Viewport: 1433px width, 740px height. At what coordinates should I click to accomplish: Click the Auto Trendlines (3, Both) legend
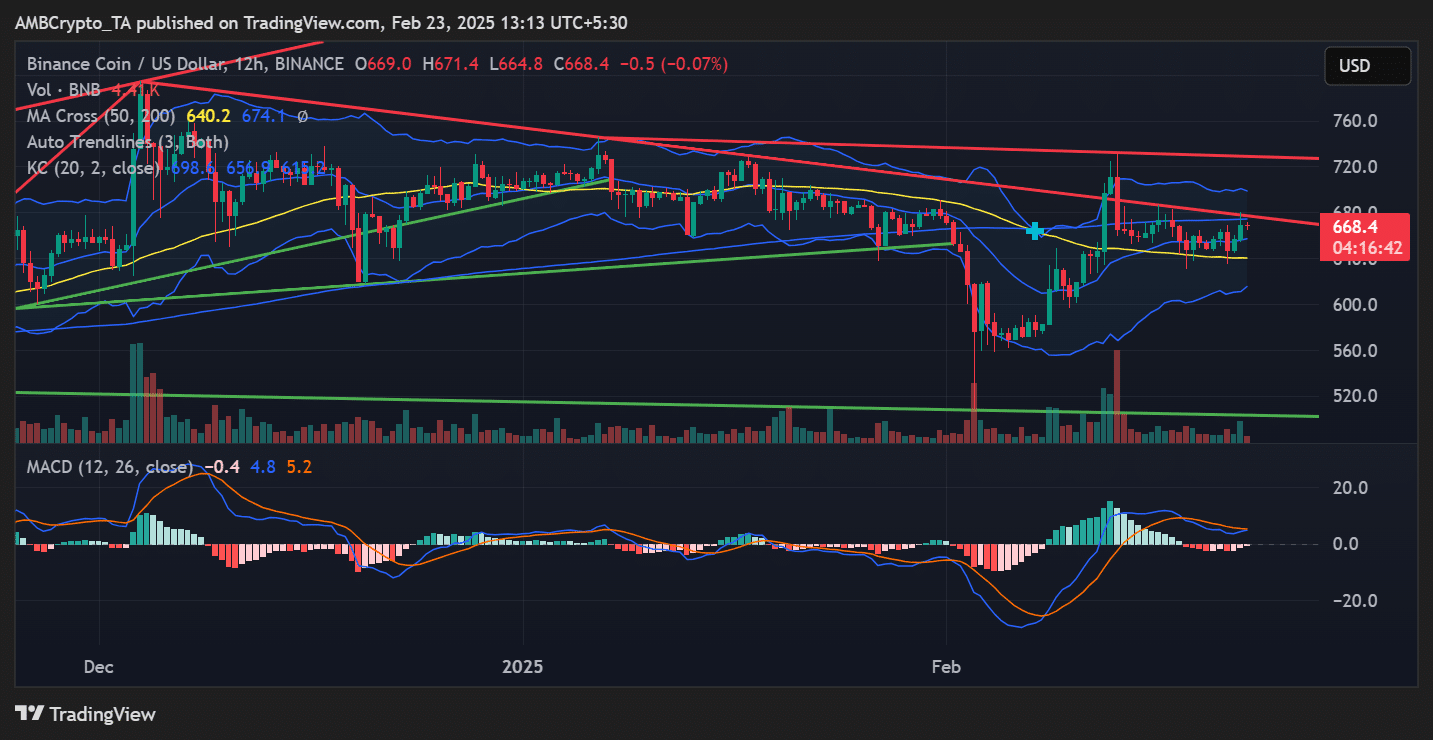click(x=127, y=142)
